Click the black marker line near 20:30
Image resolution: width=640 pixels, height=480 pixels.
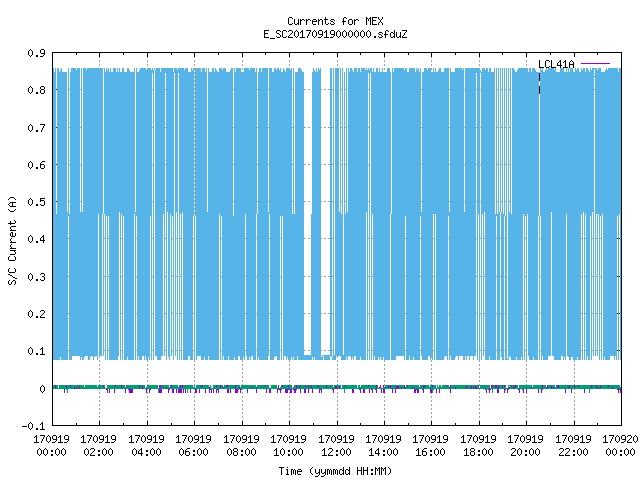click(x=540, y=83)
